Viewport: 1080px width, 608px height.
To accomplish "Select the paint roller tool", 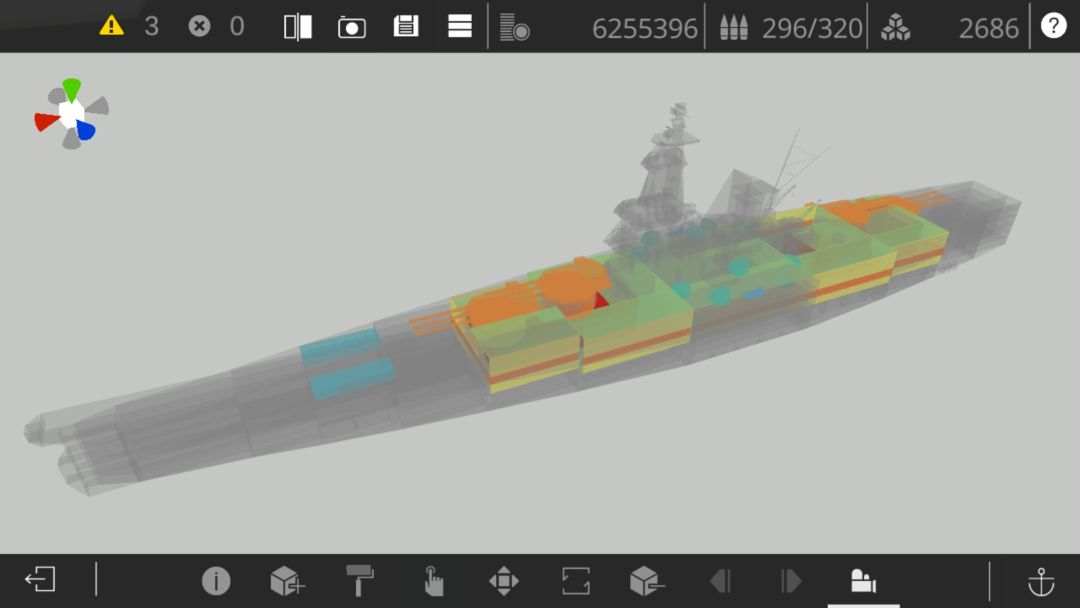I will coord(360,580).
